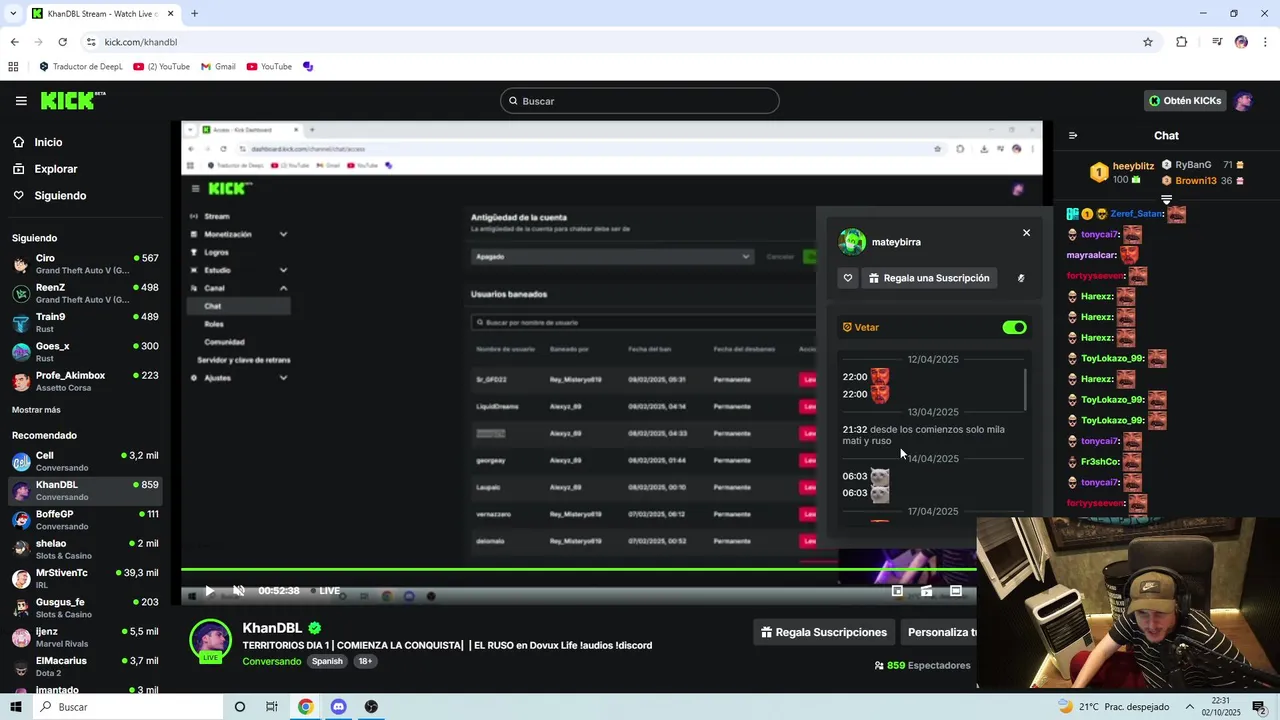Image resolution: width=1280 pixels, height=720 pixels.
Task: Open recommended channel BoffeGP
Action: (85, 520)
